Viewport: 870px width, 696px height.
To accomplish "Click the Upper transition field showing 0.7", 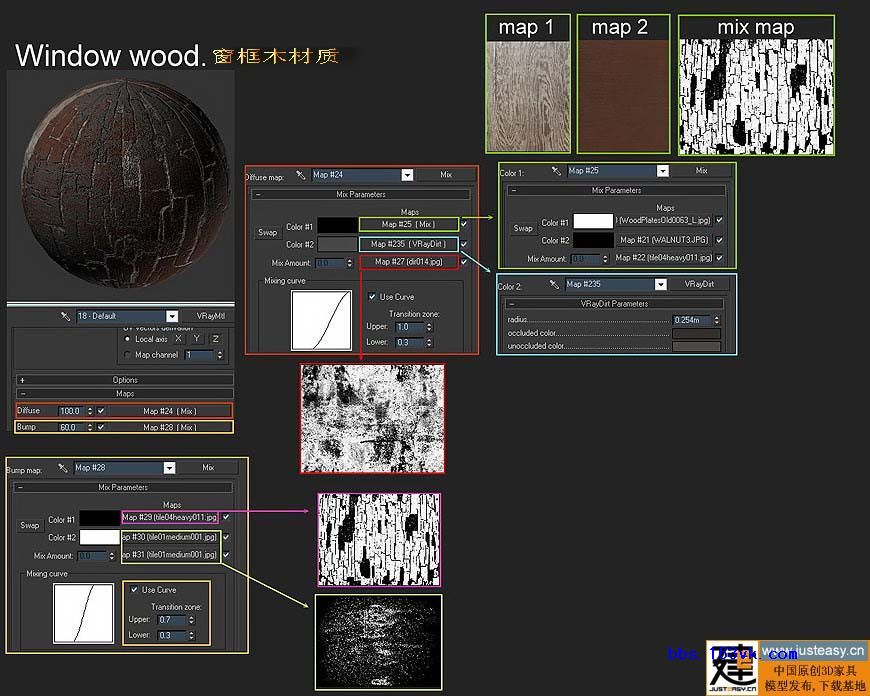I will (x=171, y=620).
